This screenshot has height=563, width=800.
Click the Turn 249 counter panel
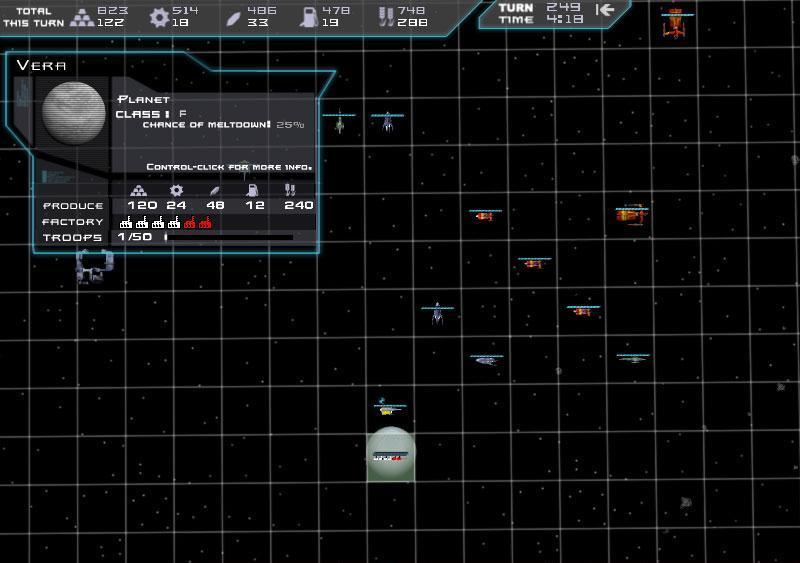click(x=545, y=13)
